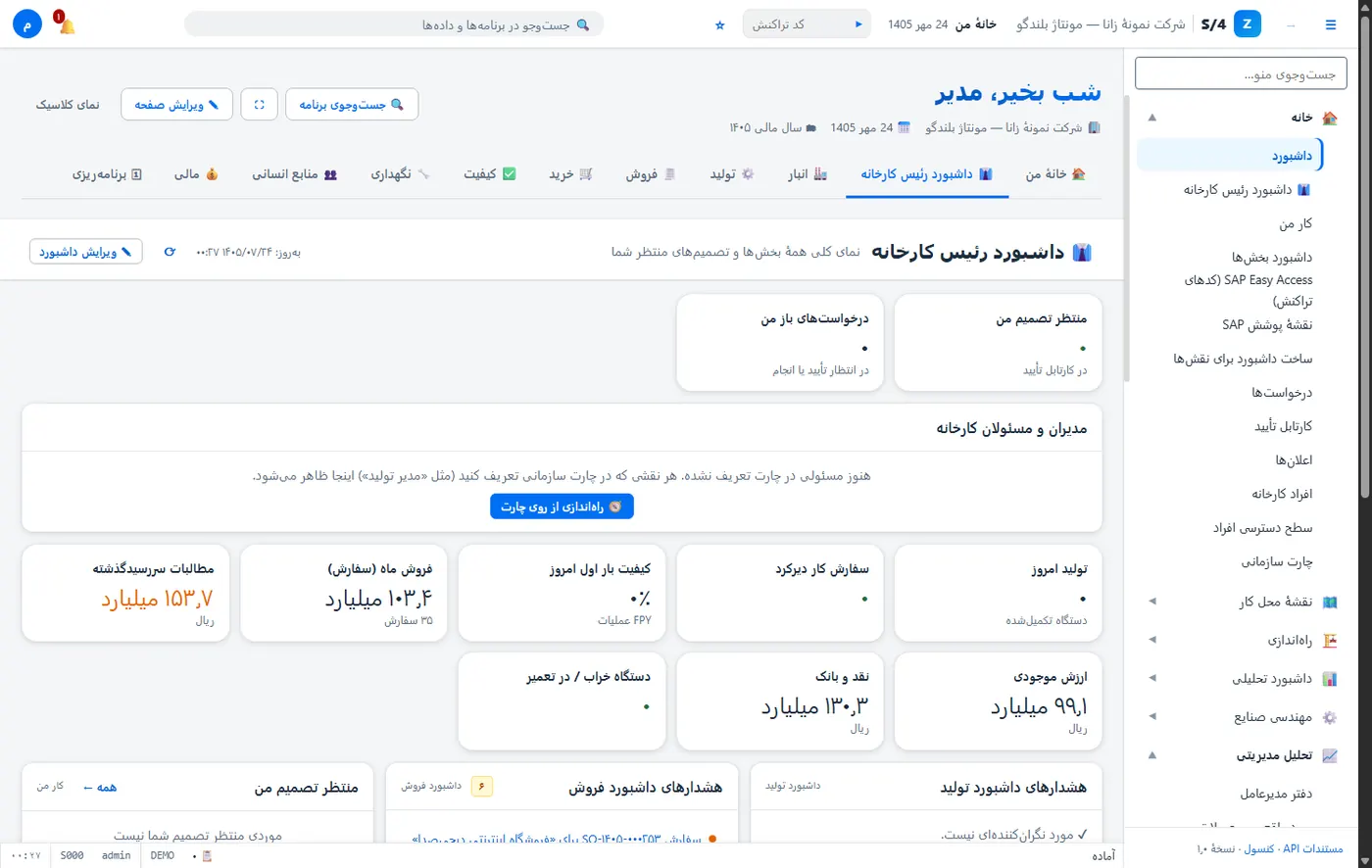Open the hamburger menu in the top bar
The height and width of the screenshot is (868, 1372).
coord(1330,24)
